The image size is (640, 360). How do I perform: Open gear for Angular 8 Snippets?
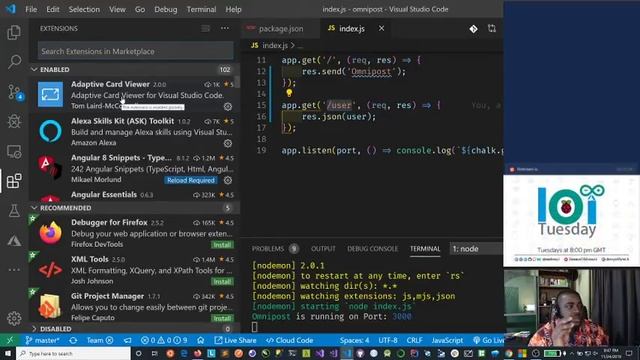point(228,180)
